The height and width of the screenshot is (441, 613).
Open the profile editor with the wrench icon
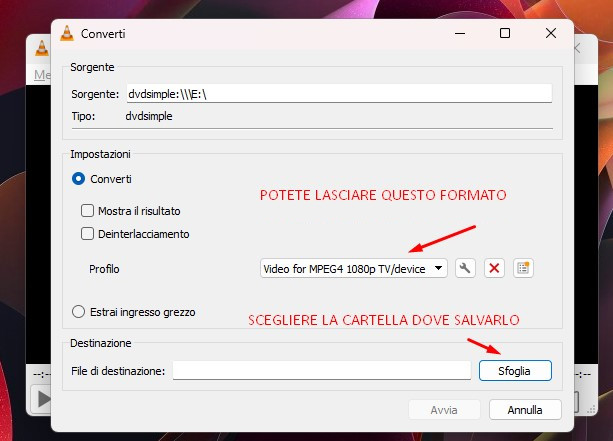464,268
